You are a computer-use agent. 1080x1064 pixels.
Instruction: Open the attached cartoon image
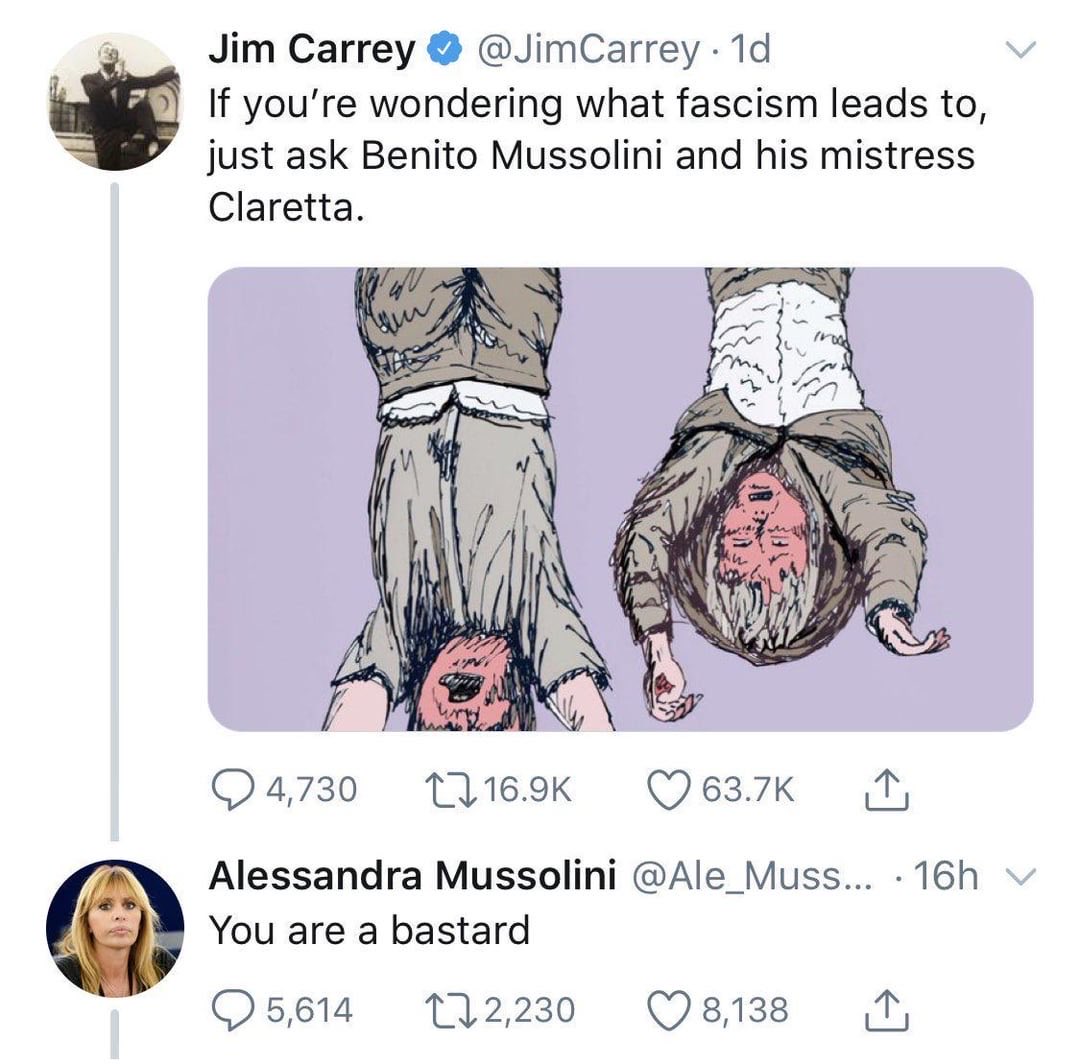coord(620,498)
